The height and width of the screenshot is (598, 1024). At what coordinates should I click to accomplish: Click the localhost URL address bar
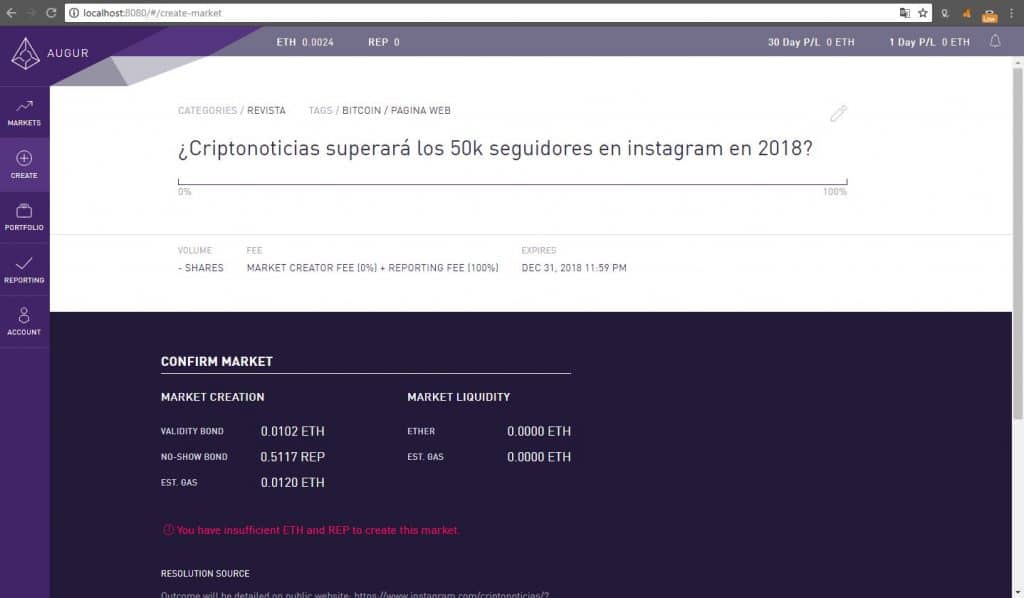[483, 13]
